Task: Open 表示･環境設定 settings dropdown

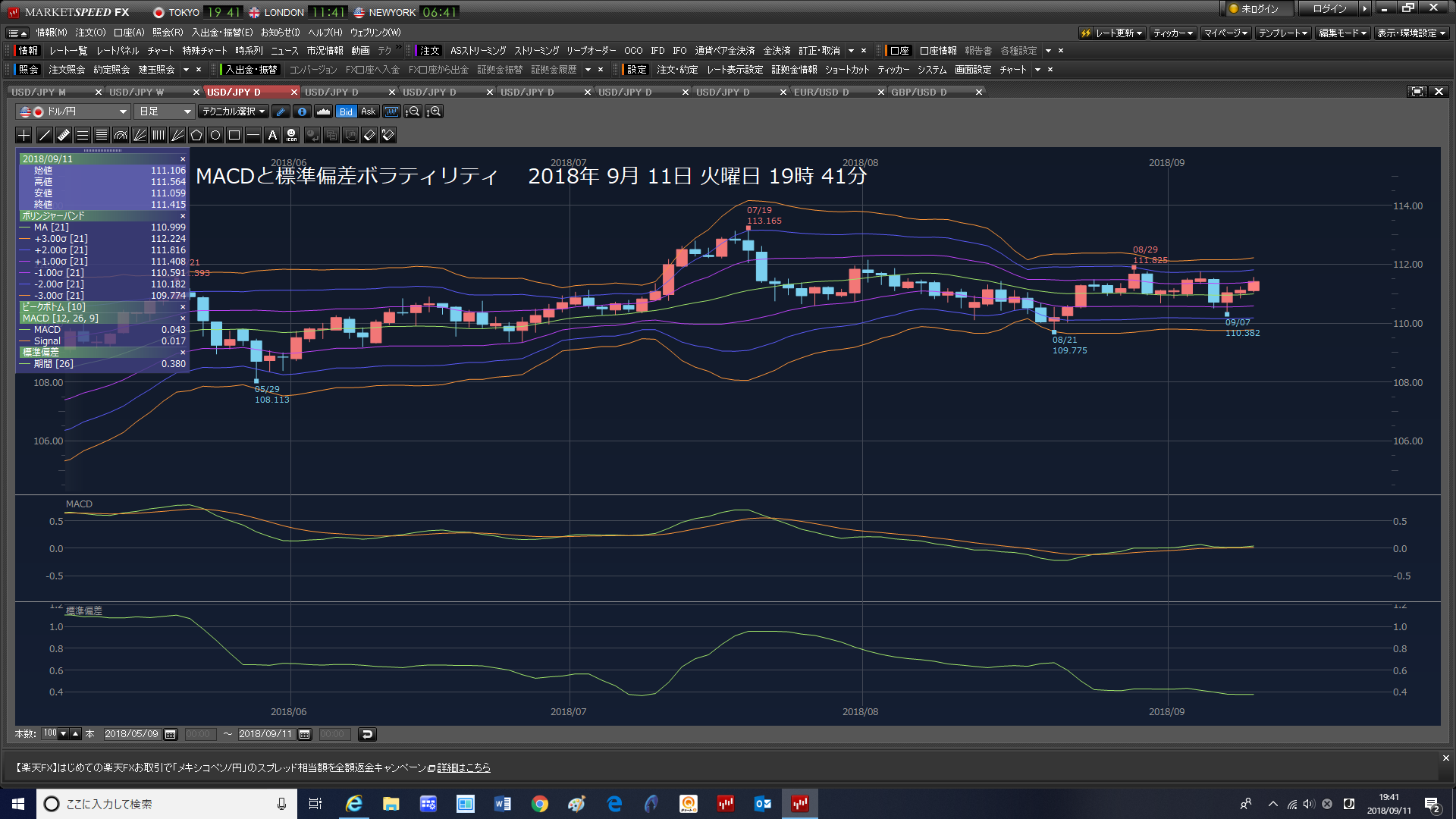Action: (1411, 33)
